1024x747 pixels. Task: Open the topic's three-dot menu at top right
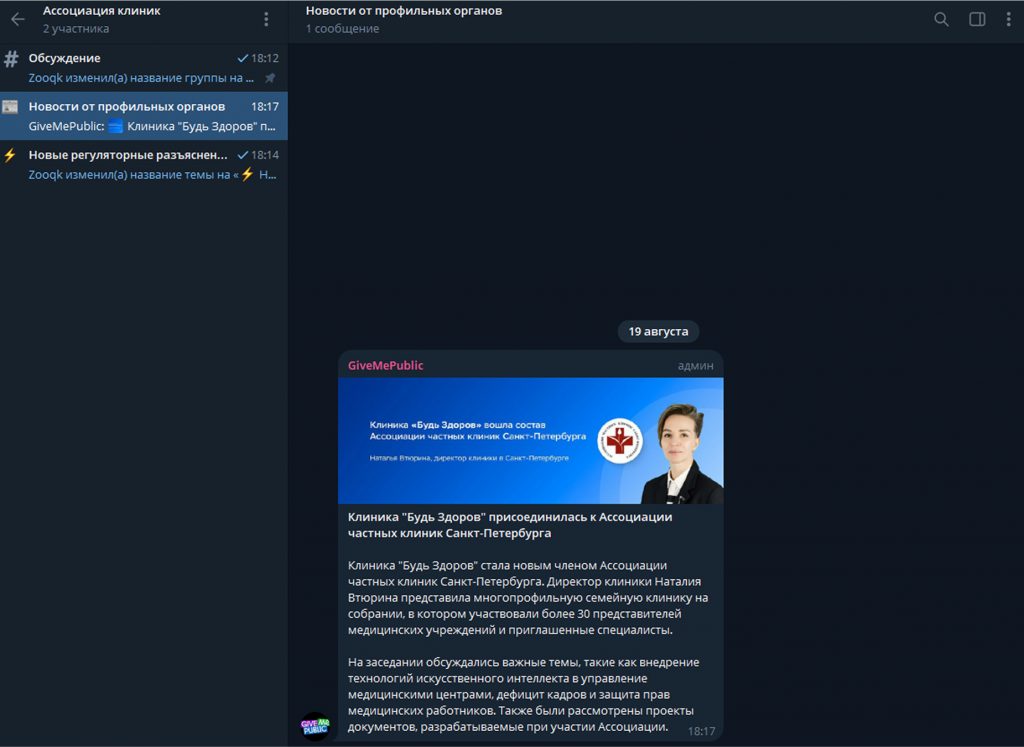(x=1008, y=19)
